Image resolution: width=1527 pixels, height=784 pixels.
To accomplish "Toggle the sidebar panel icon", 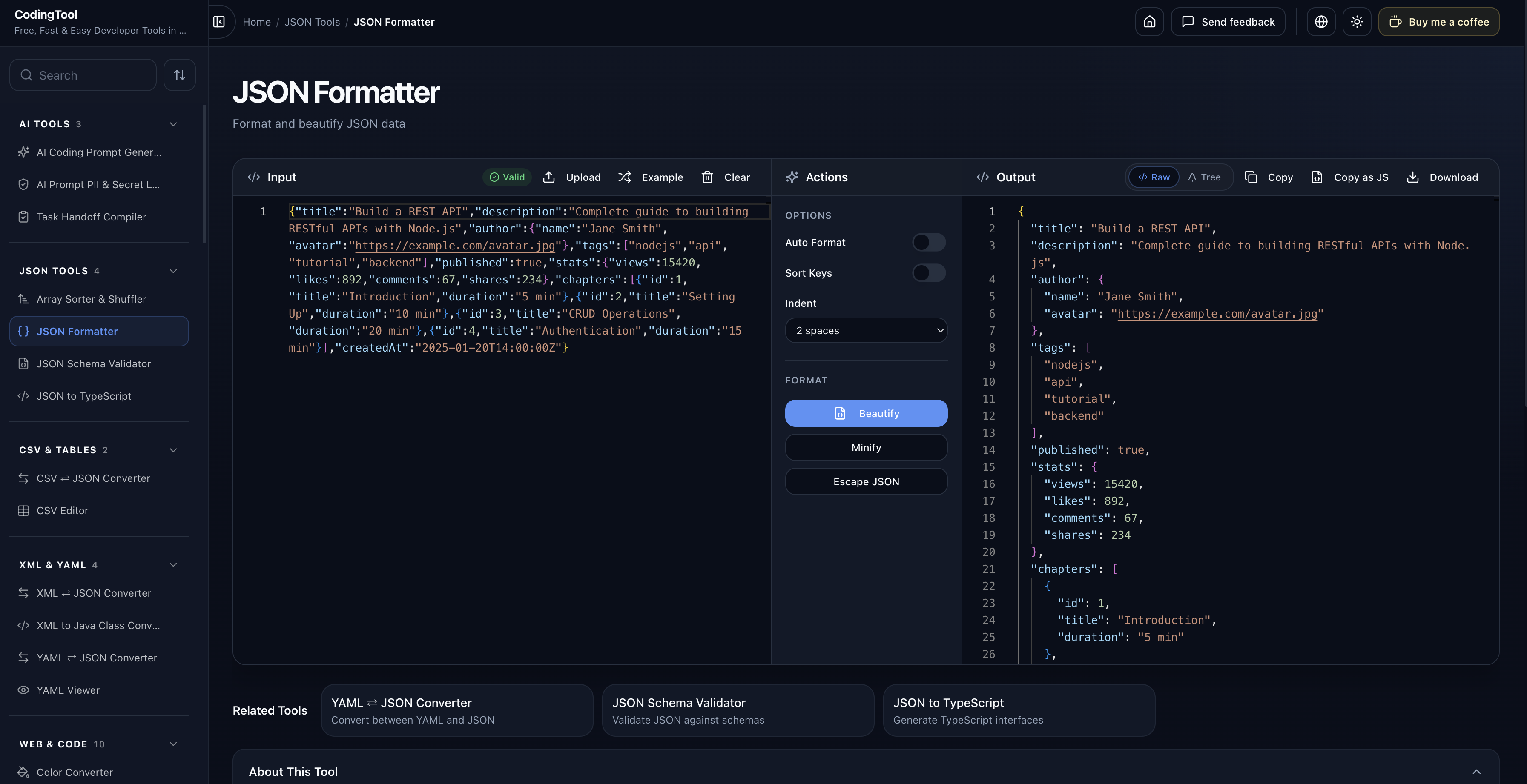I will (219, 22).
